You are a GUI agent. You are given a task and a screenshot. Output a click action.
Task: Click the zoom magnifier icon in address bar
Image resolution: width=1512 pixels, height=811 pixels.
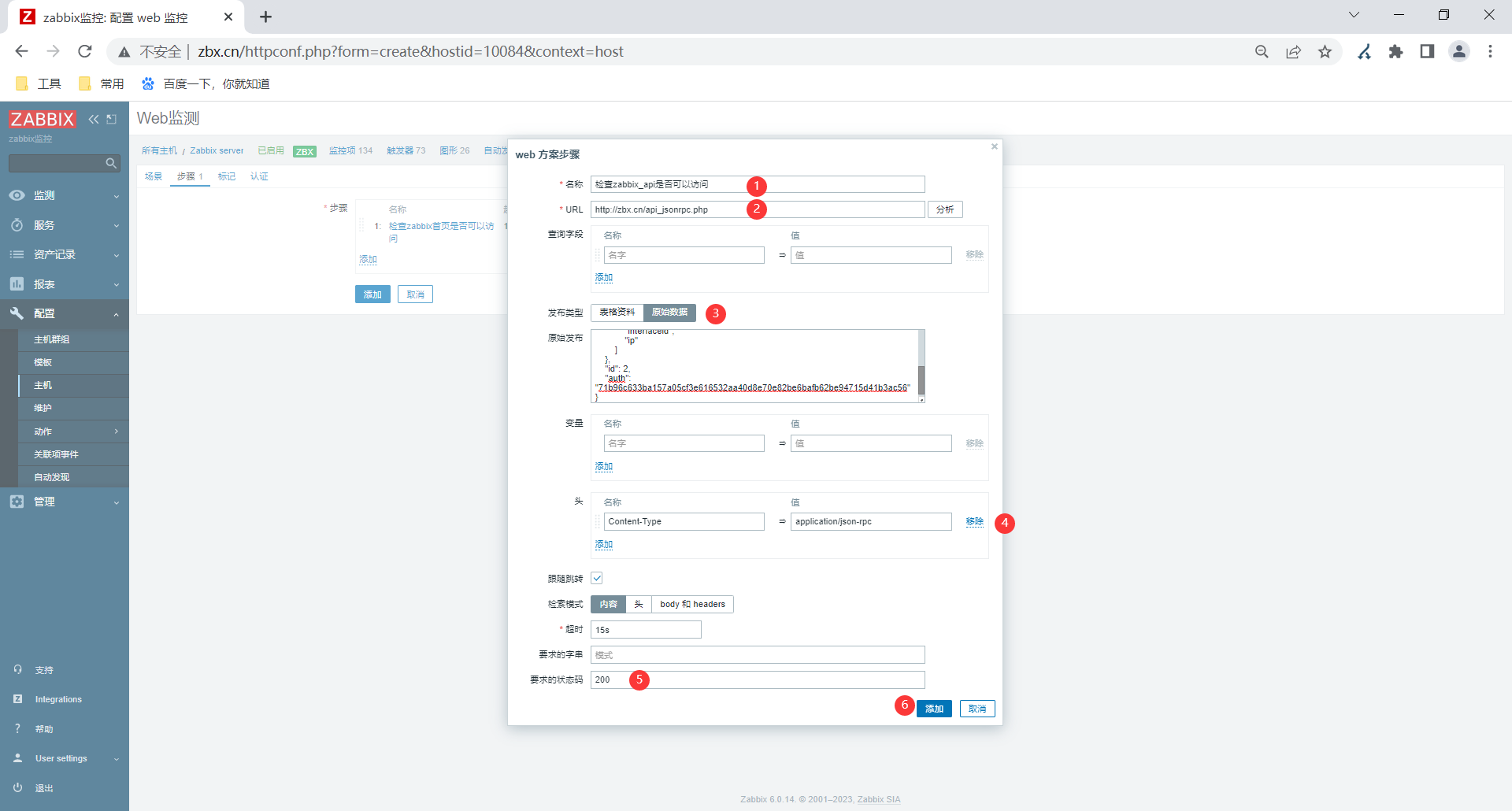[x=1262, y=51]
